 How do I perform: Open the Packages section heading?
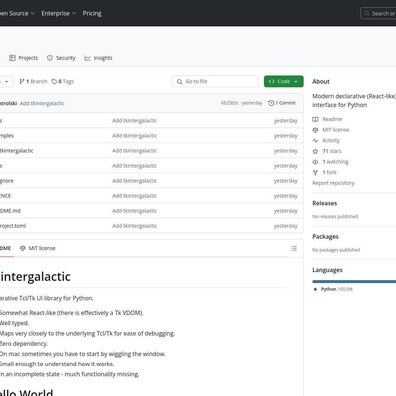(325, 237)
